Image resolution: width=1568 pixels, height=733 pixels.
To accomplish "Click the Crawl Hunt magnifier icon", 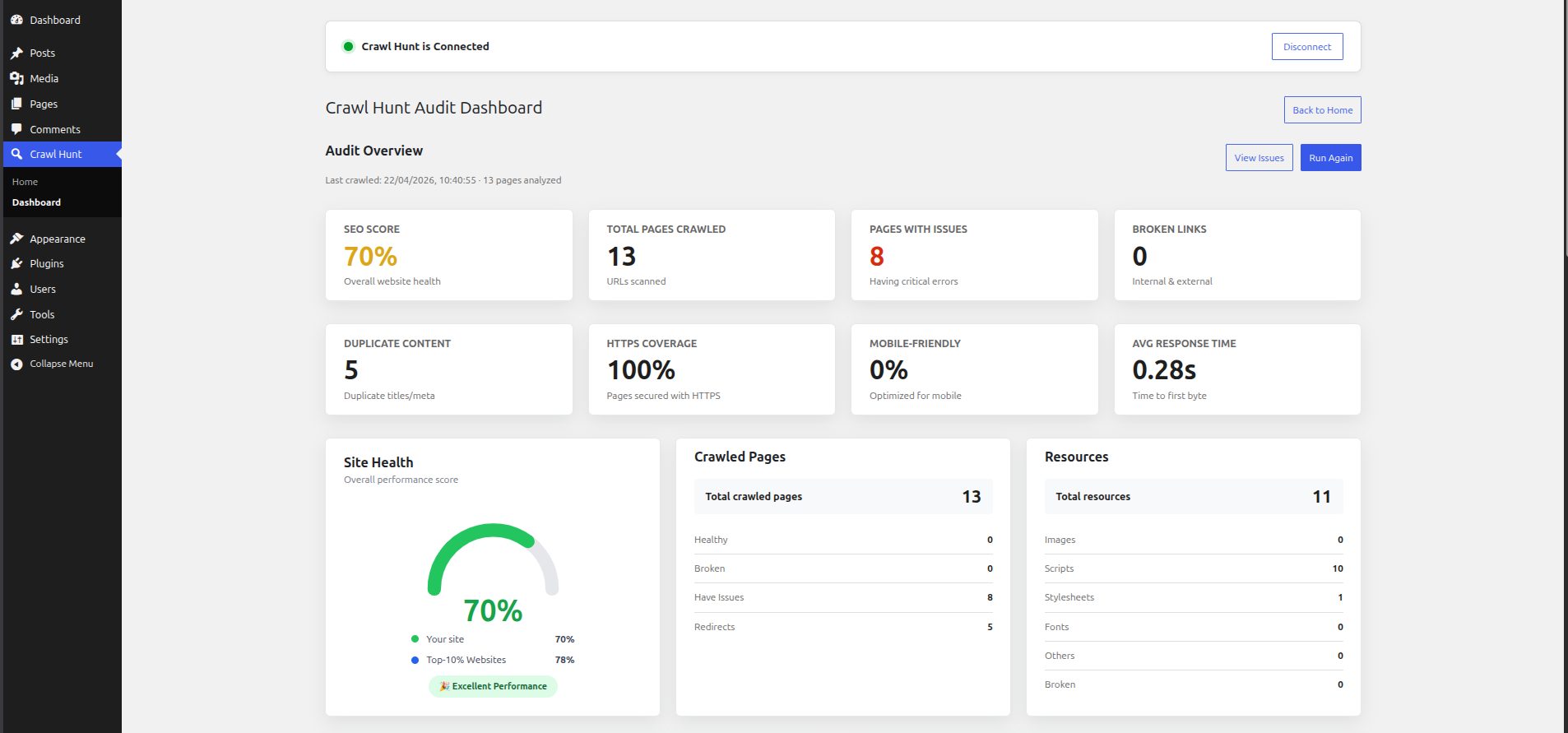I will [16, 154].
